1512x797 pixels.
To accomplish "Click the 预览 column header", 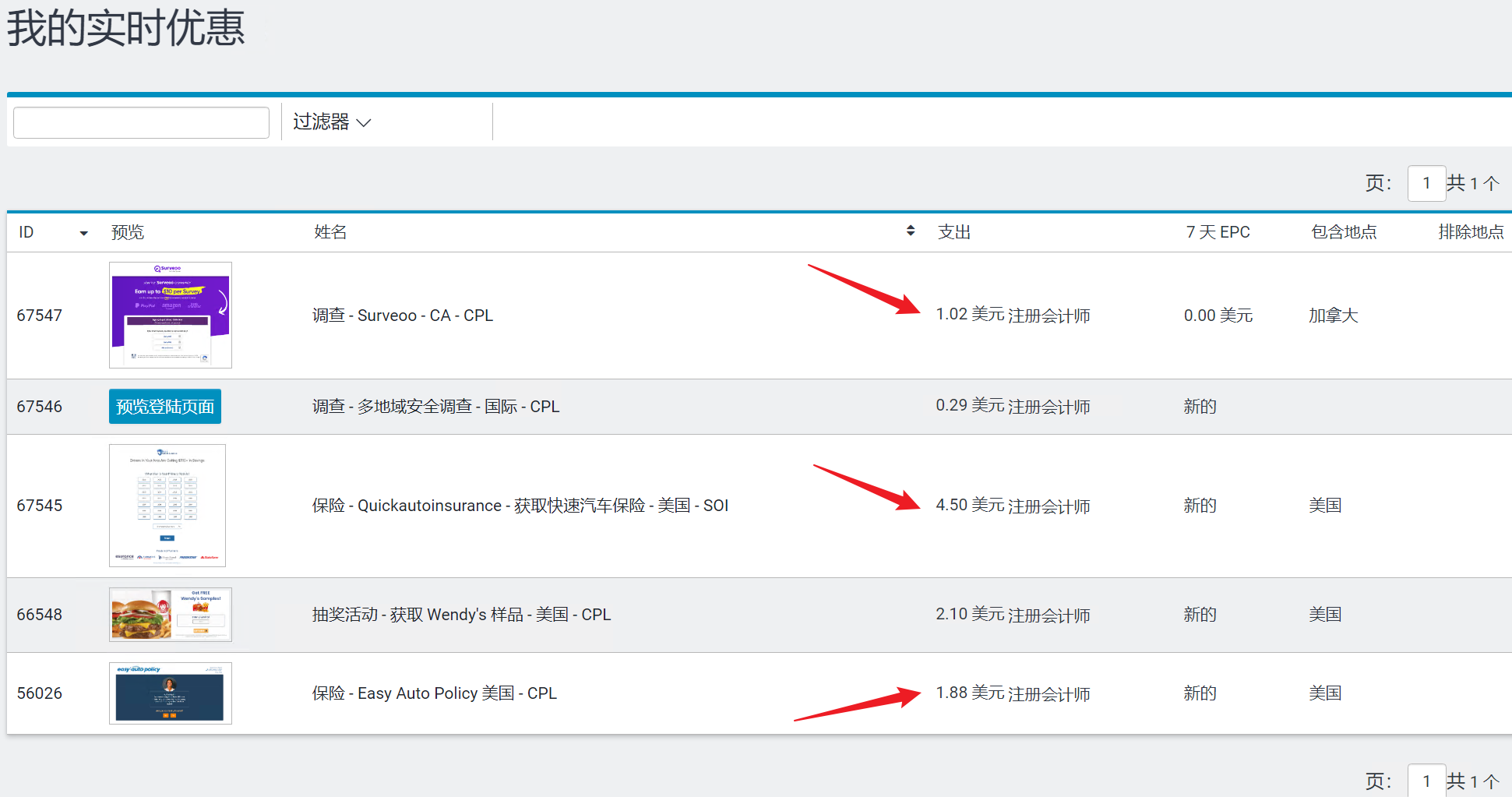I will (128, 232).
